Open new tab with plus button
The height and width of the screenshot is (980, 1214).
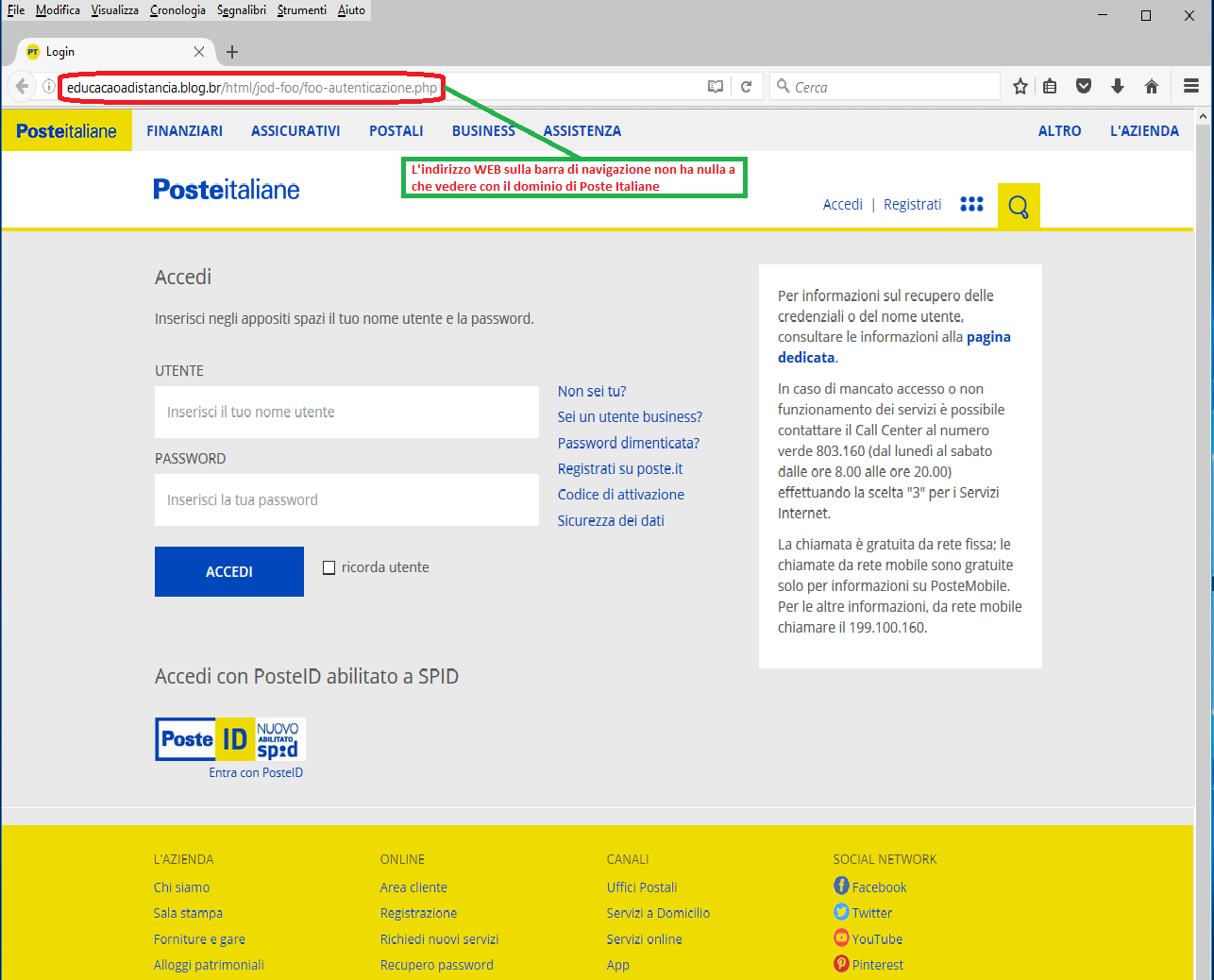click(x=232, y=52)
